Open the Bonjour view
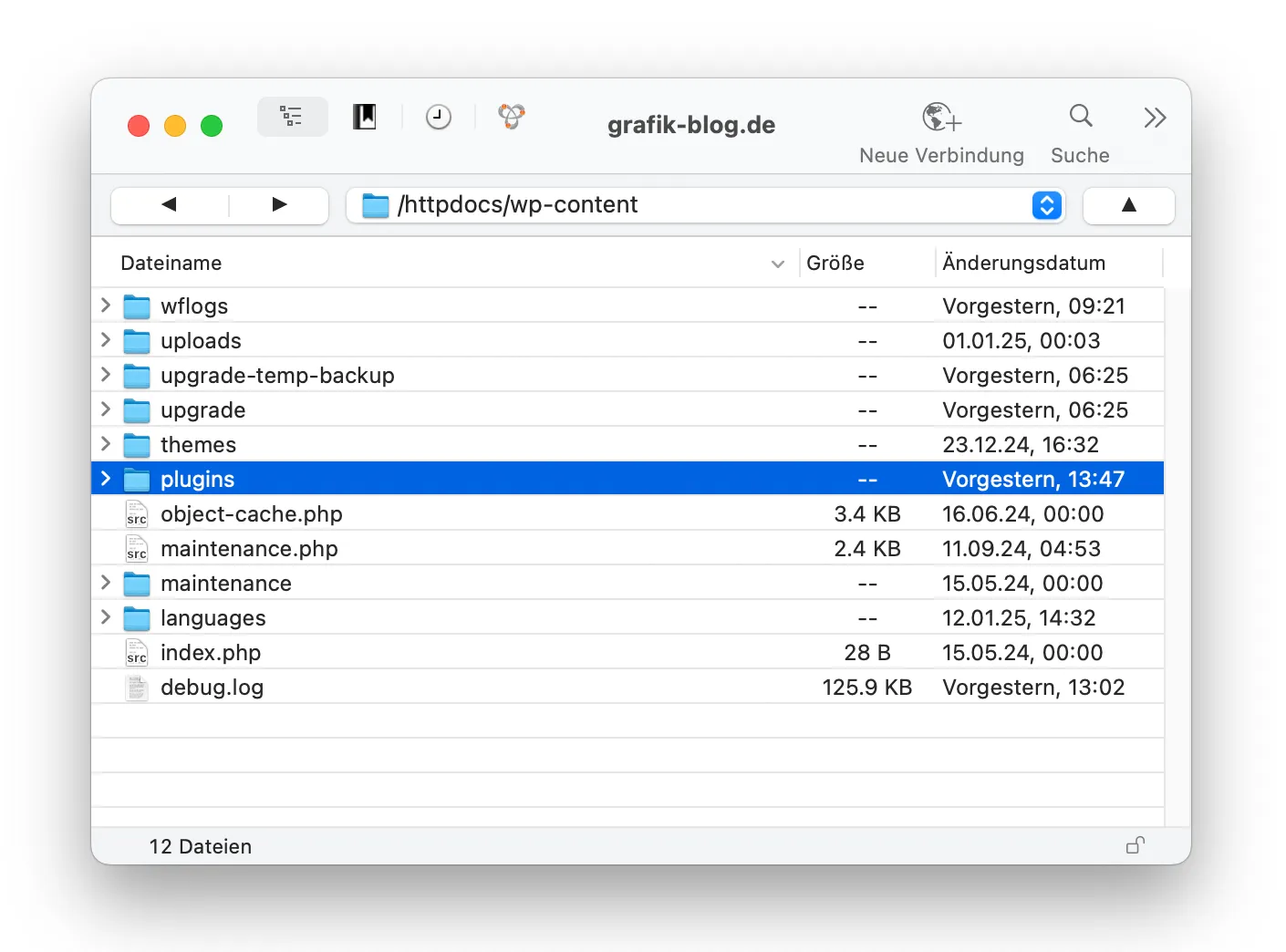The width and height of the screenshot is (1286, 952). (x=512, y=117)
